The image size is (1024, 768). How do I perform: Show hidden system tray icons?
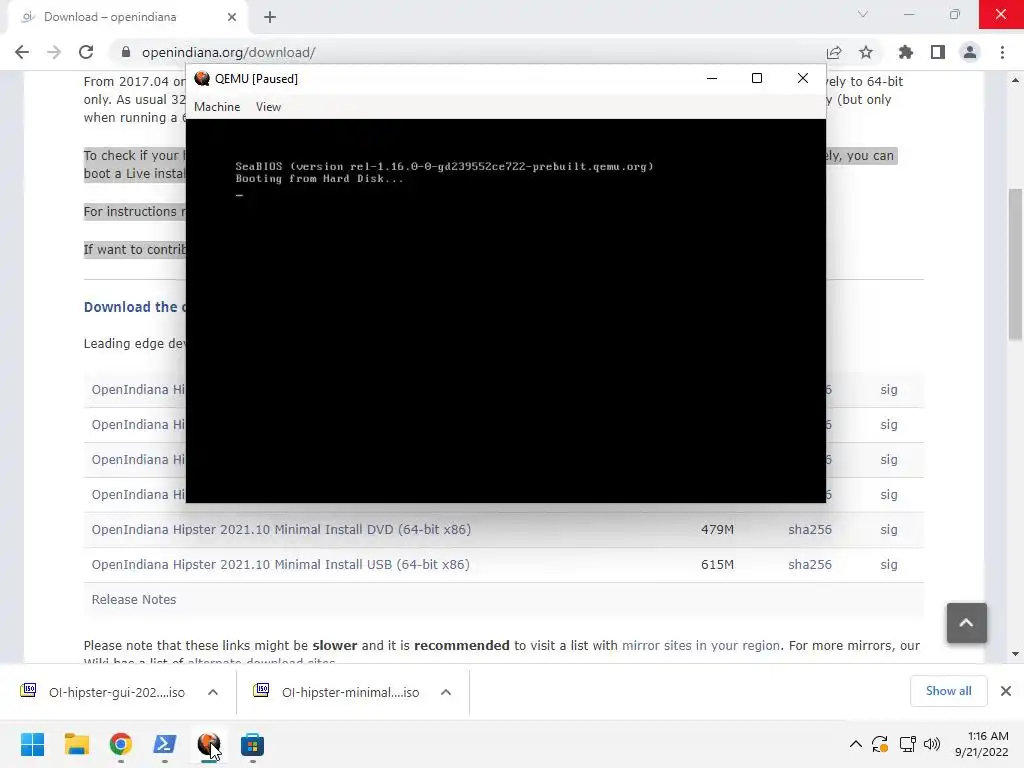[x=856, y=744]
